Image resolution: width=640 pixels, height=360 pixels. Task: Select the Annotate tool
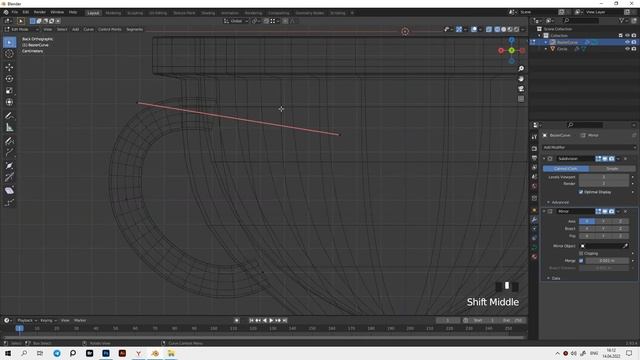(9, 116)
